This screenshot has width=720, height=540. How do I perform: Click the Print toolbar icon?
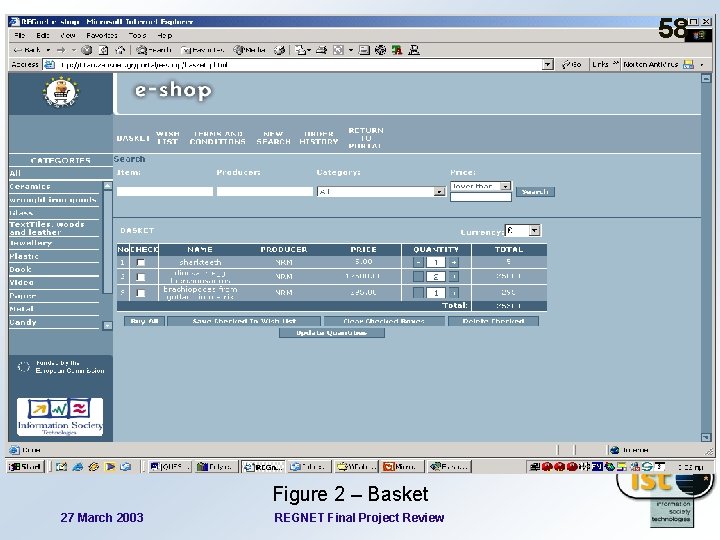pos(321,50)
